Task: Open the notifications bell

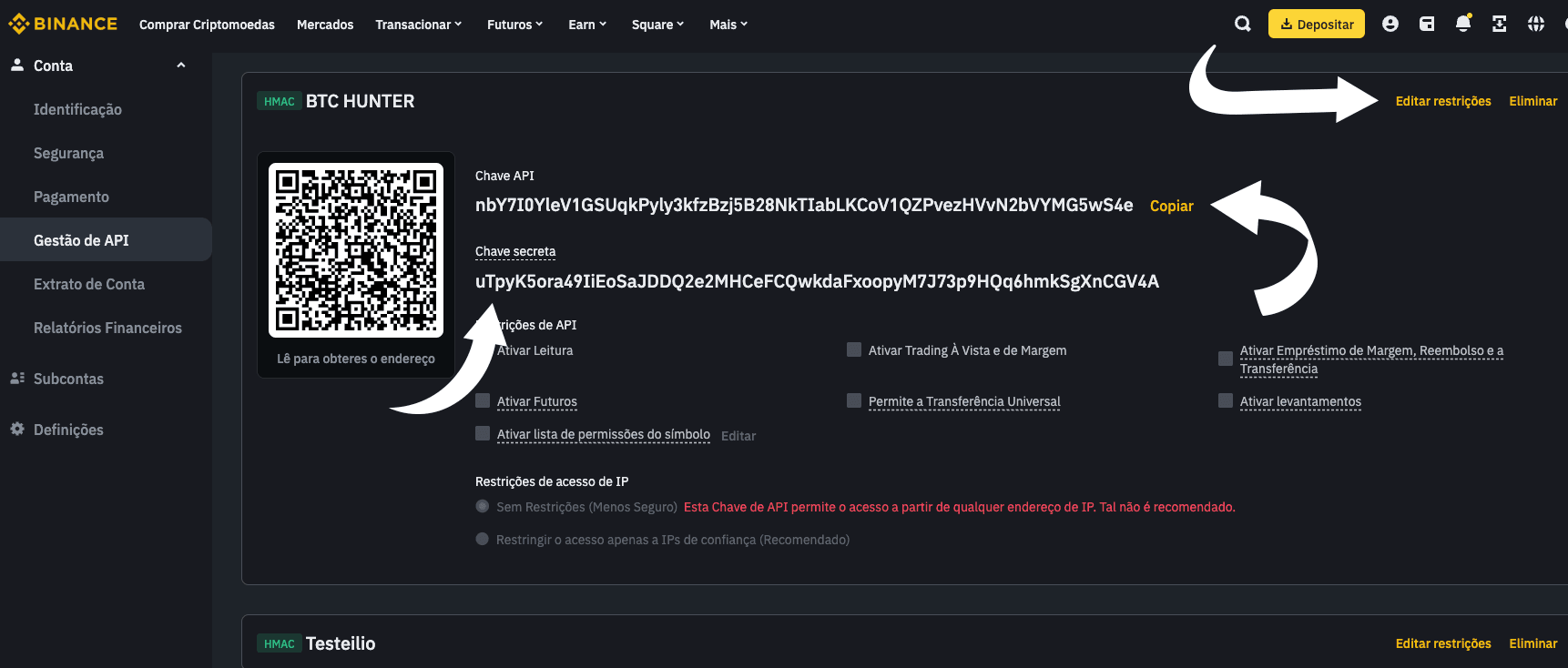Action: (1463, 24)
